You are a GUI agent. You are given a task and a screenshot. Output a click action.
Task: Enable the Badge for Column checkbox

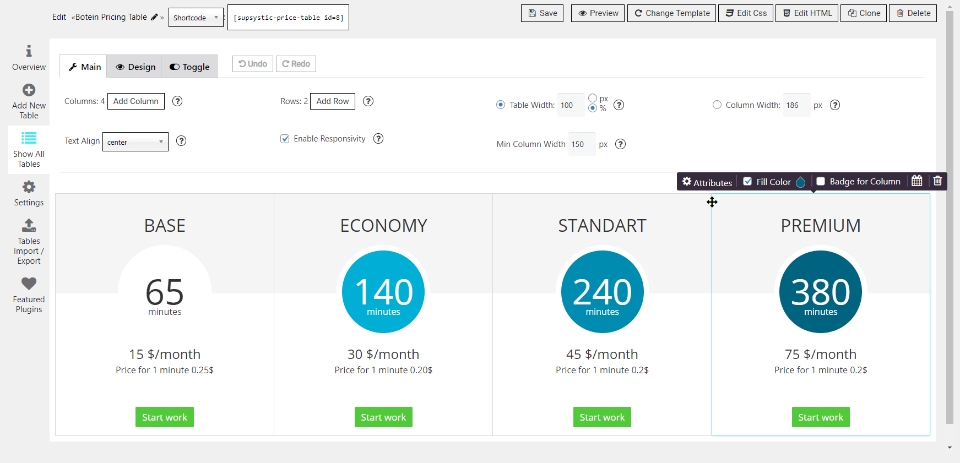(821, 182)
